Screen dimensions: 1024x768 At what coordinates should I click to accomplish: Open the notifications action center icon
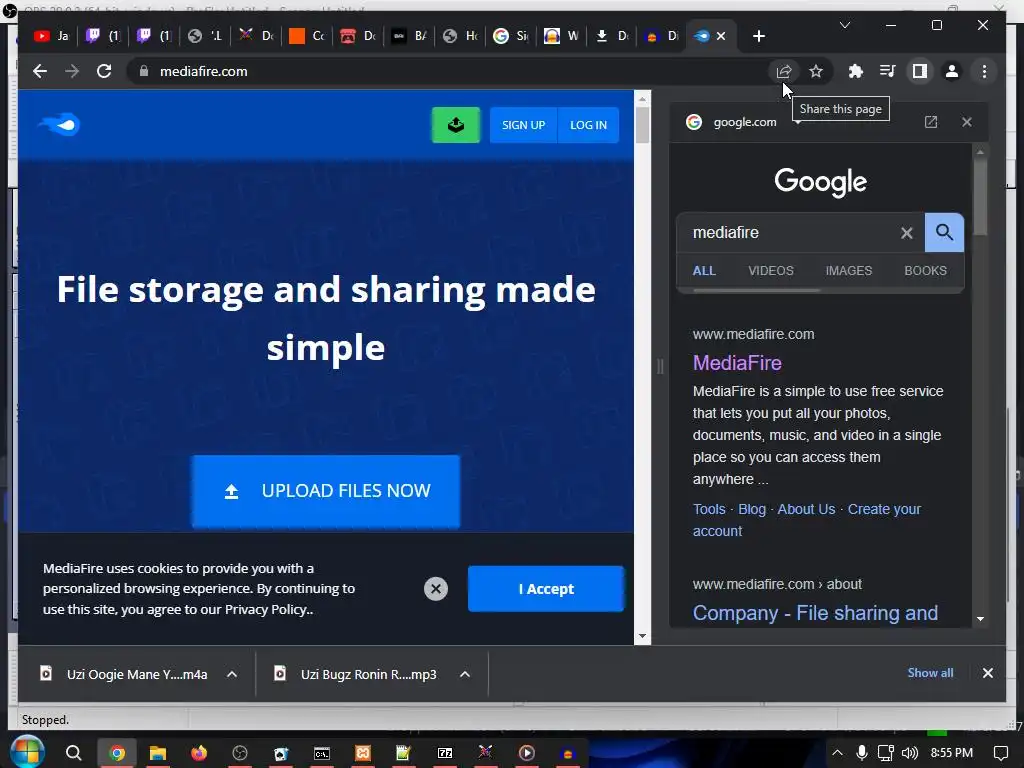pyautogui.click(x=1000, y=753)
